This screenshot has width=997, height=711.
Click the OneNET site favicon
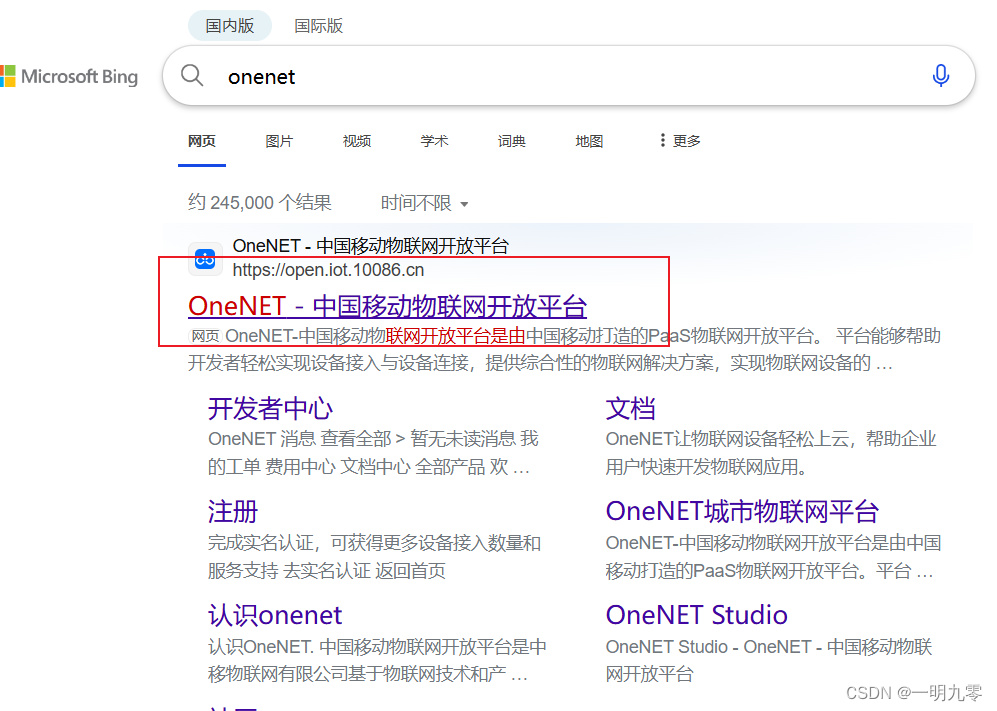pos(205,259)
